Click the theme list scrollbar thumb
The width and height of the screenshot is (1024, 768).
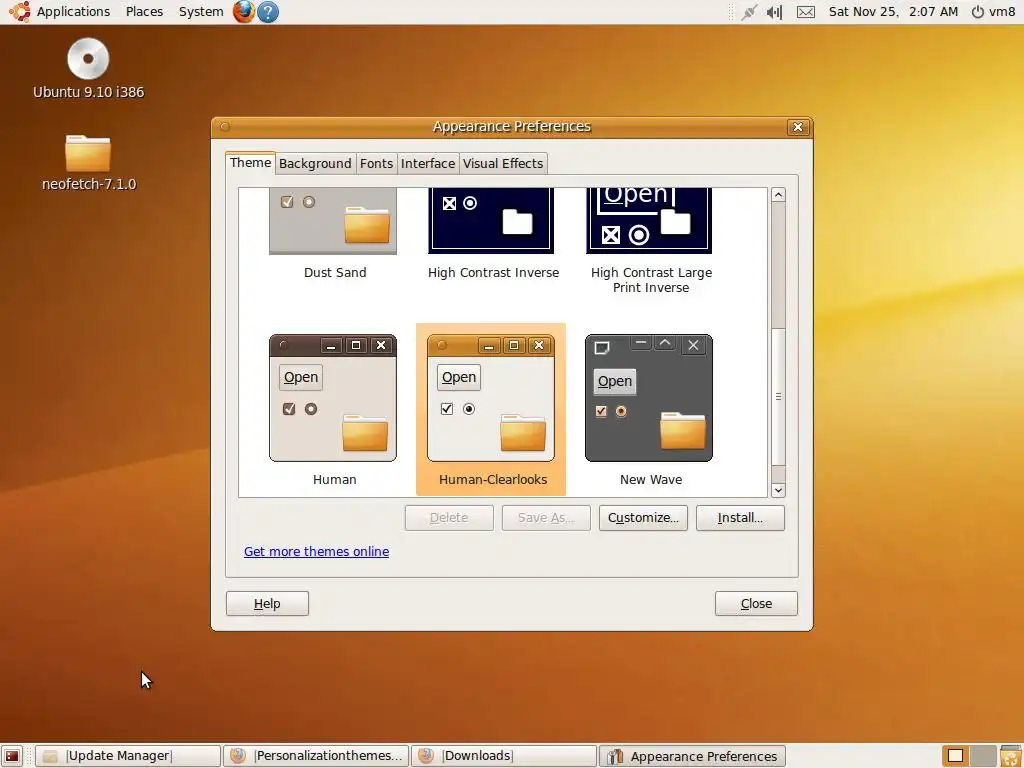pyautogui.click(x=778, y=397)
